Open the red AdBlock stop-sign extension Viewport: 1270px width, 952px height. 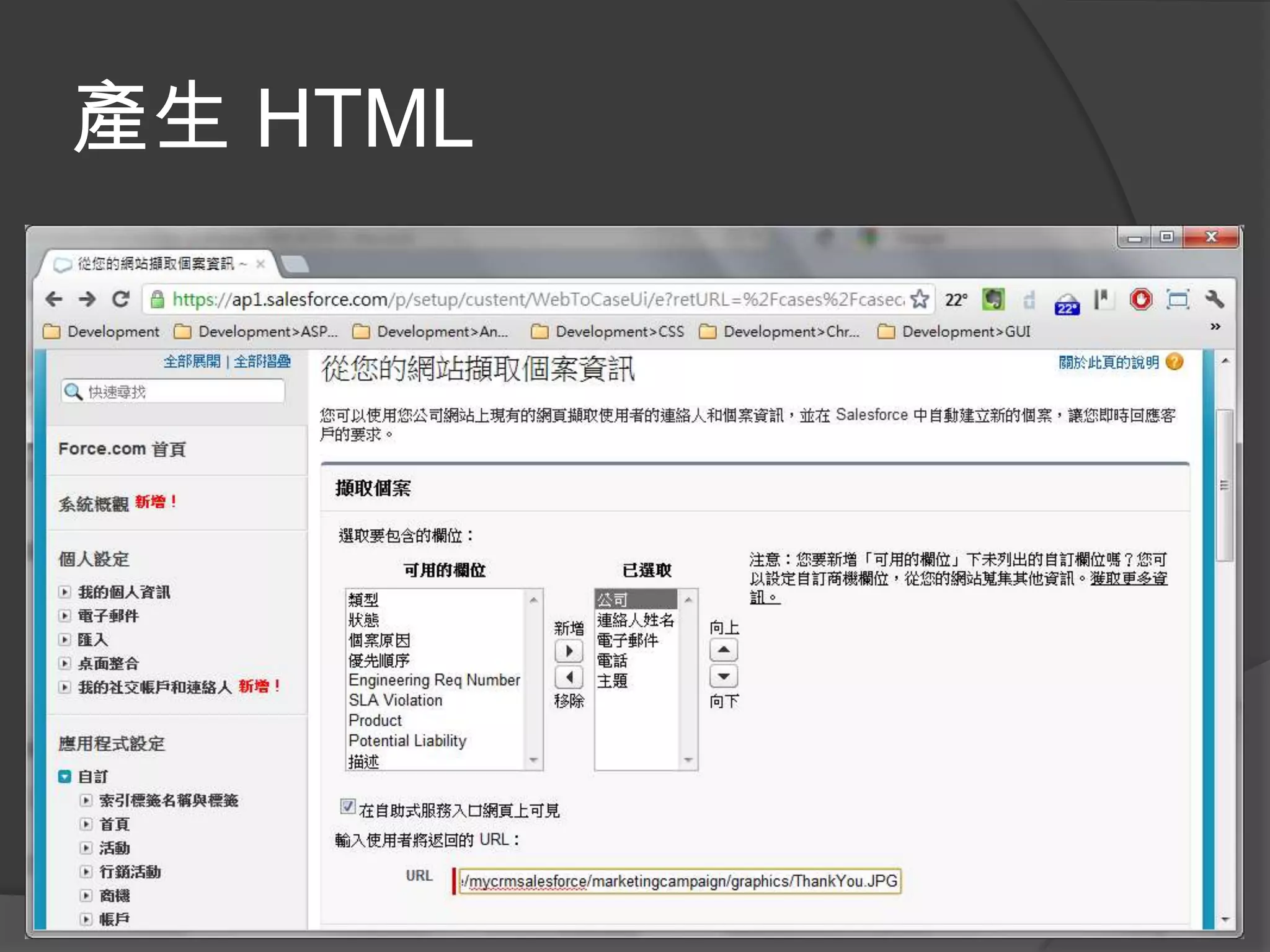[x=1141, y=300]
